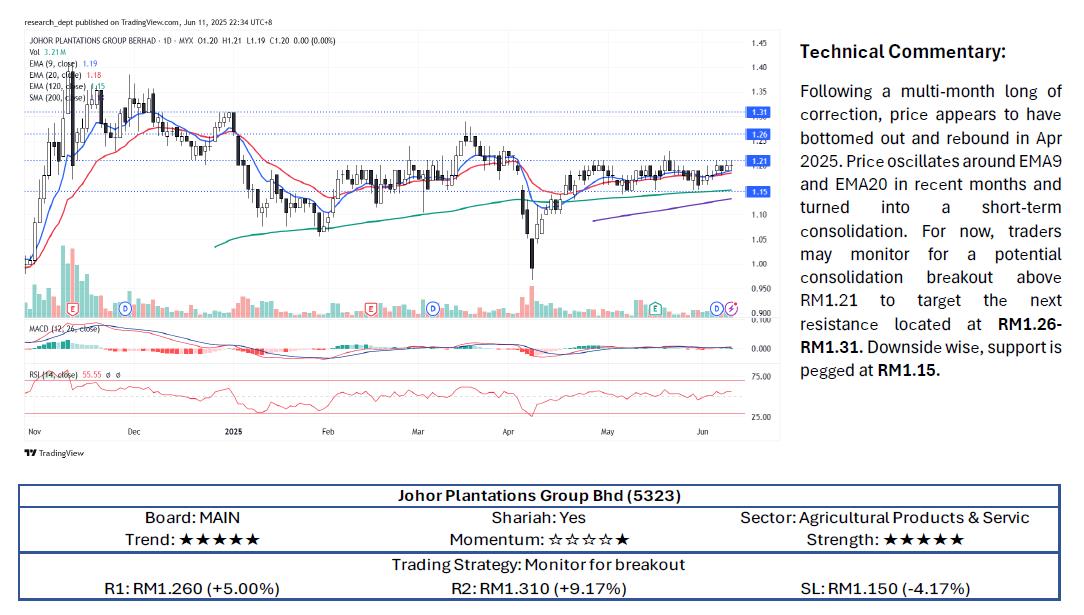Click the Trend star rating
This screenshot has width=1084, height=615.
[x=219, y=540]
